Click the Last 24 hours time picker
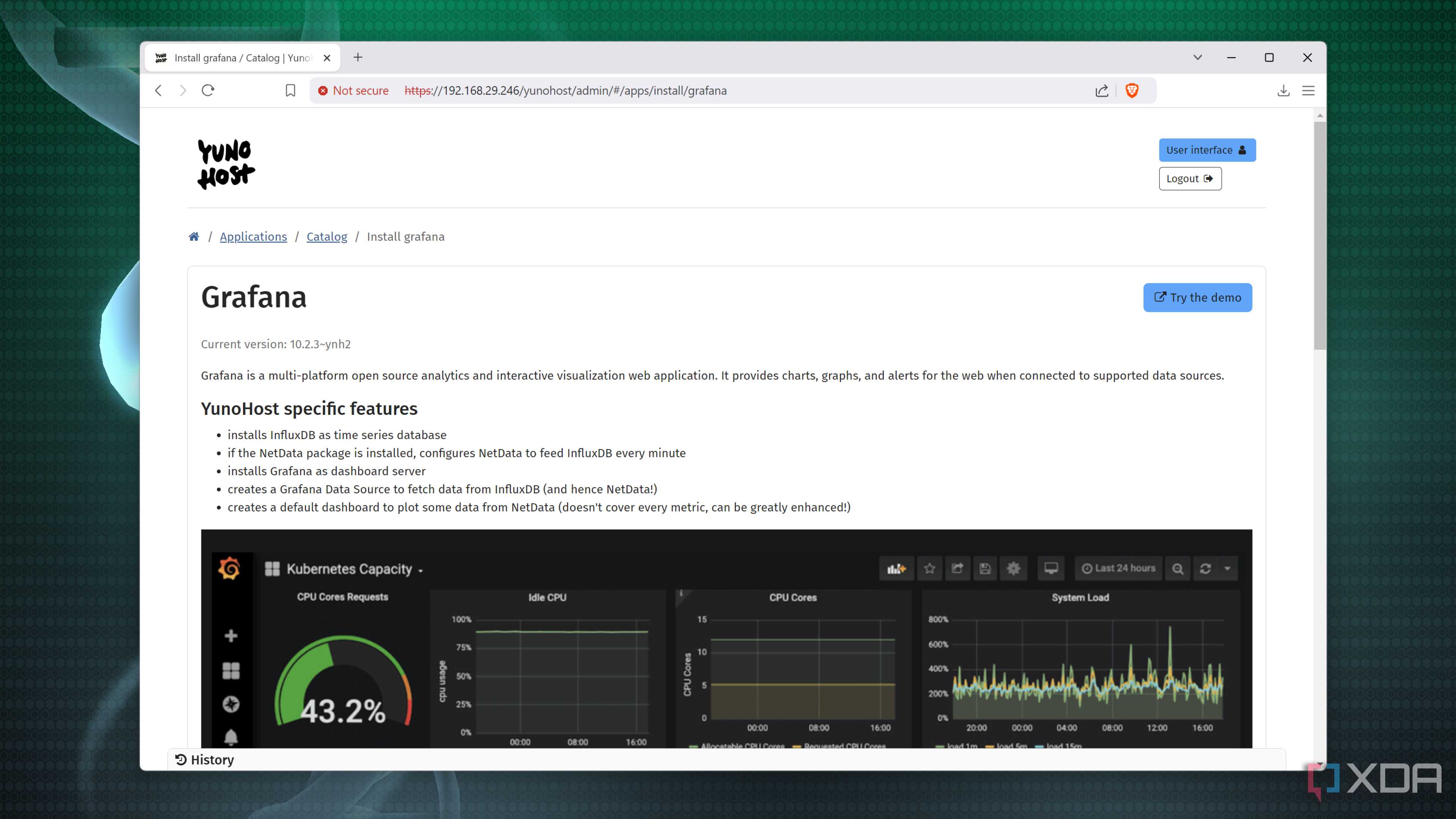1456x819 pixels. tap(1119, 568)
